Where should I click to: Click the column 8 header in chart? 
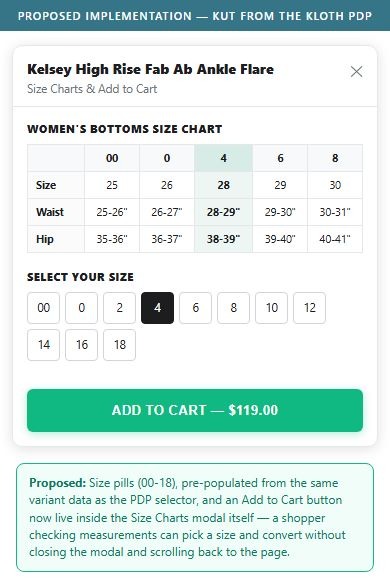point(335,158)
